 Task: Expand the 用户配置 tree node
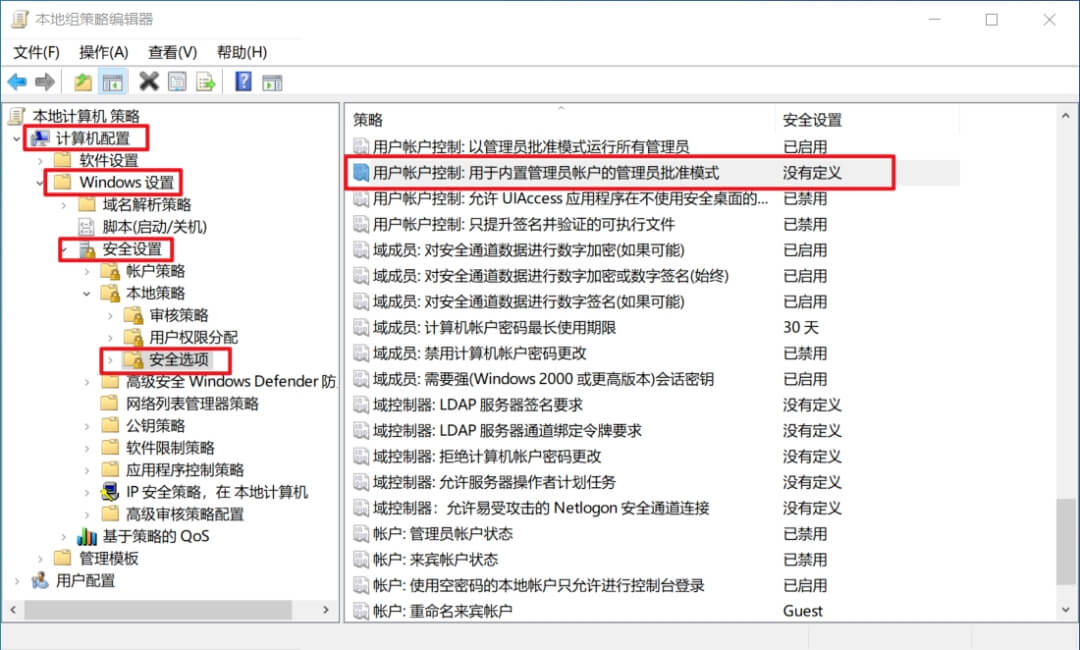point(17,581)
